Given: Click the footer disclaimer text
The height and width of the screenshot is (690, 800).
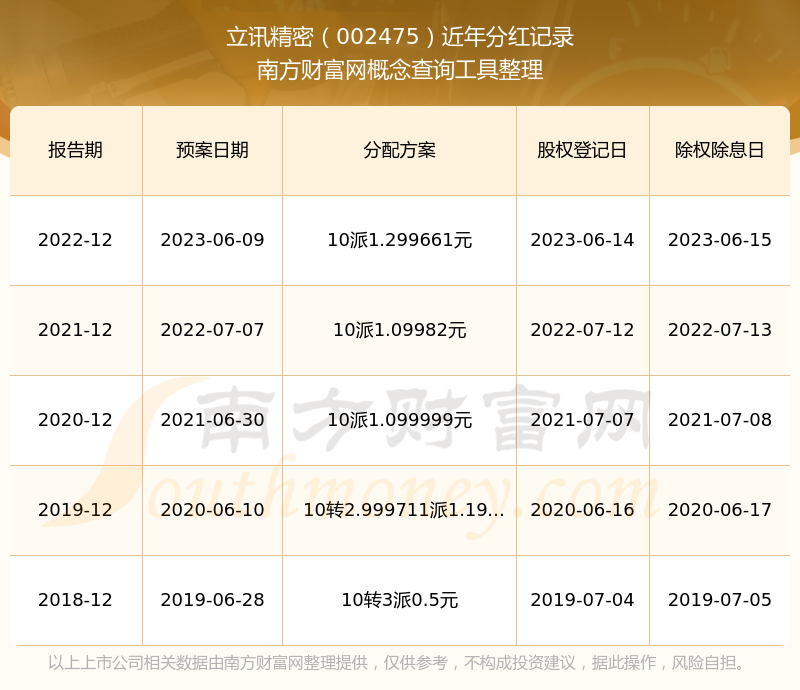Looking at the screenshot, I should point(397,662).
